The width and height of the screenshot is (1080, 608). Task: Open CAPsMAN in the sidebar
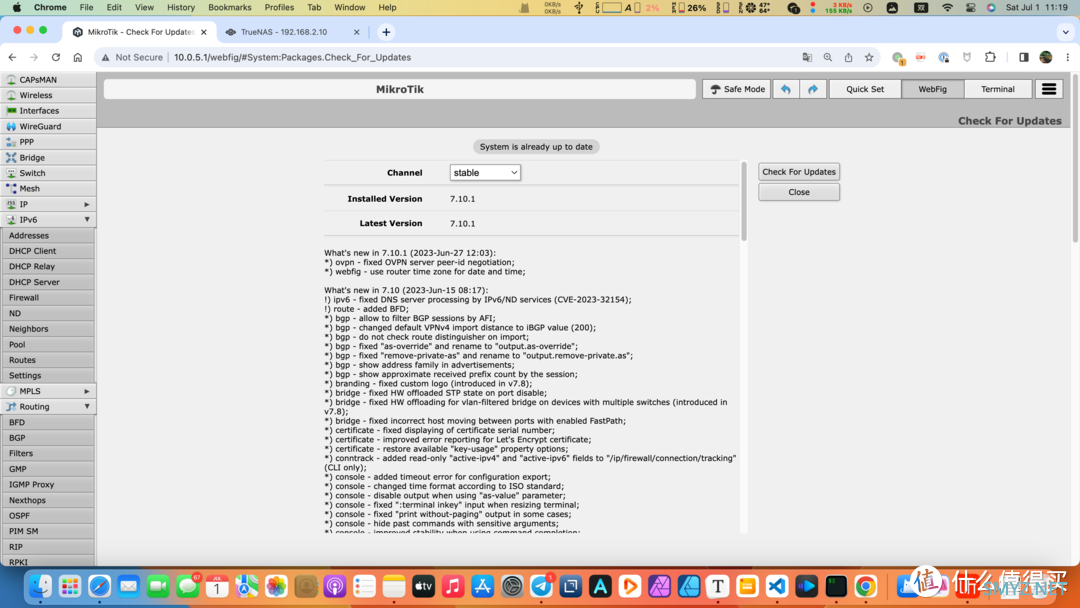[48, 80]
